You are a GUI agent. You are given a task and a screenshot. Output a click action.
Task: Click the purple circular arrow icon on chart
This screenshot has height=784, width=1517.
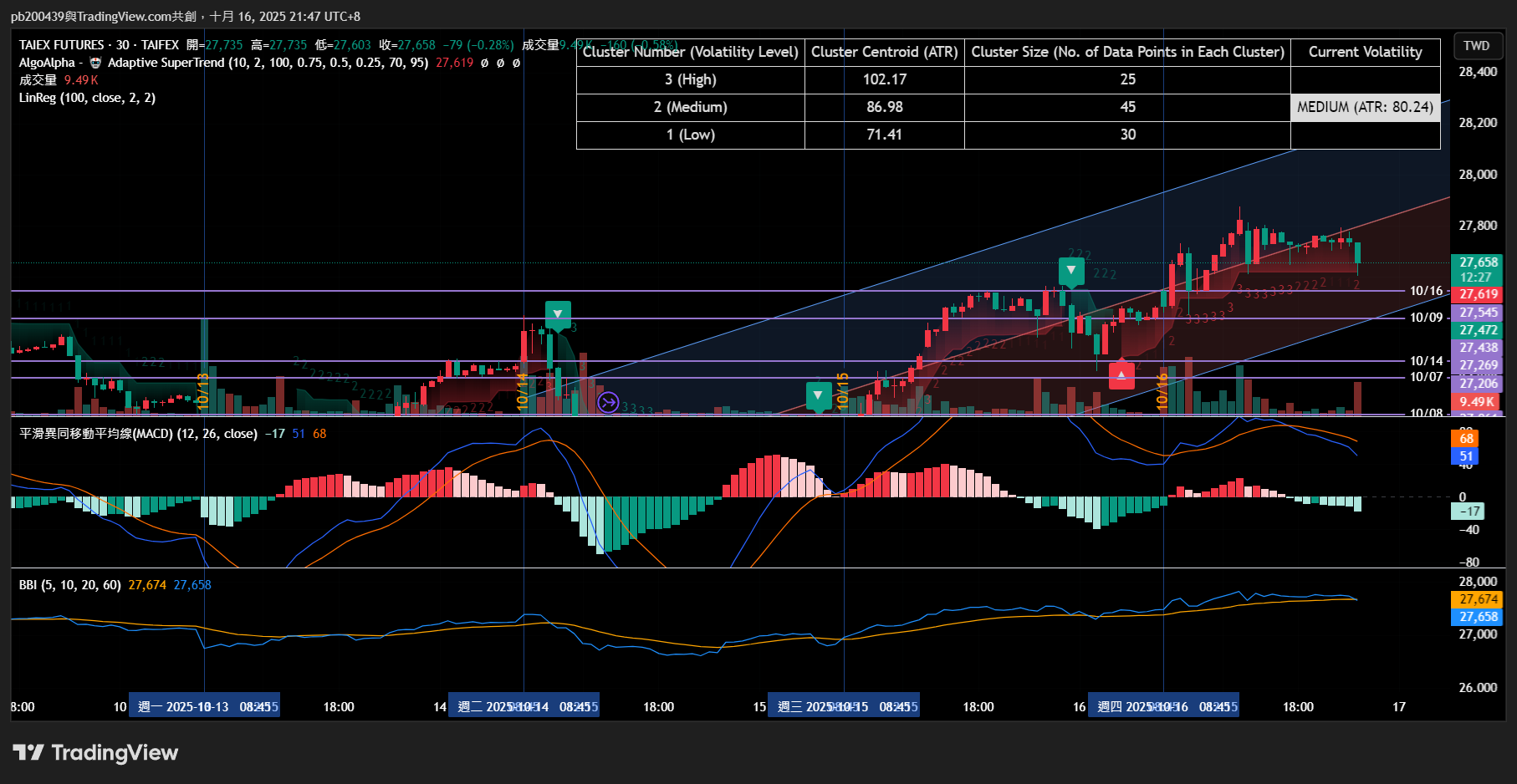pyautogui.click(x=608, y=403)
